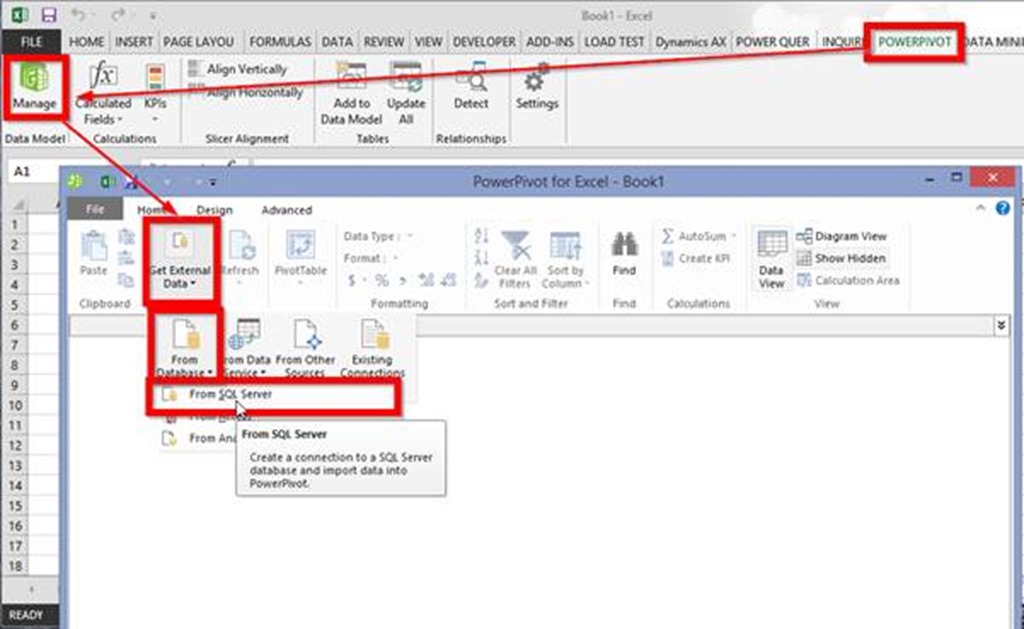Open the Get External Data dropdown

tap(180, 260)
